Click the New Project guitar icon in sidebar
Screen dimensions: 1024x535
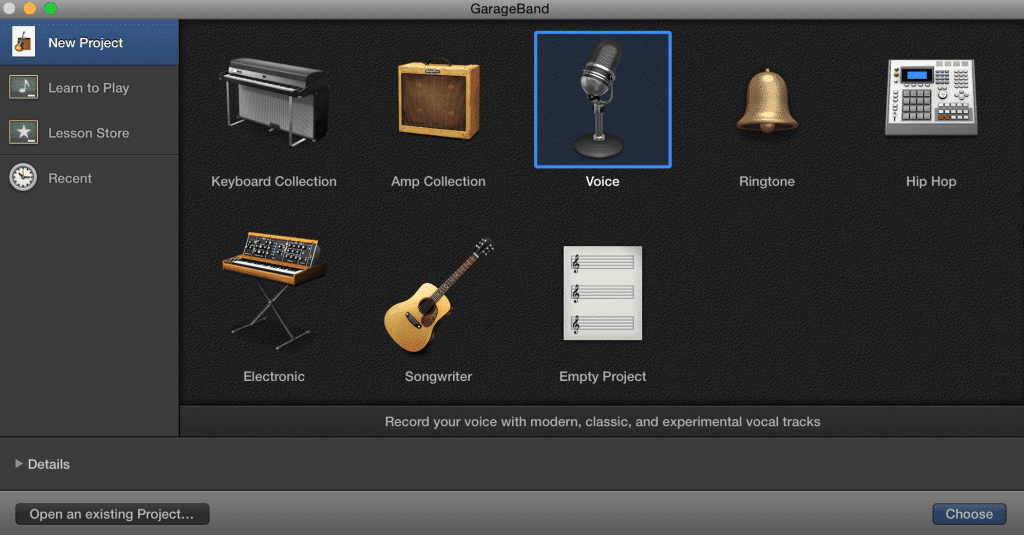point(24,42)
